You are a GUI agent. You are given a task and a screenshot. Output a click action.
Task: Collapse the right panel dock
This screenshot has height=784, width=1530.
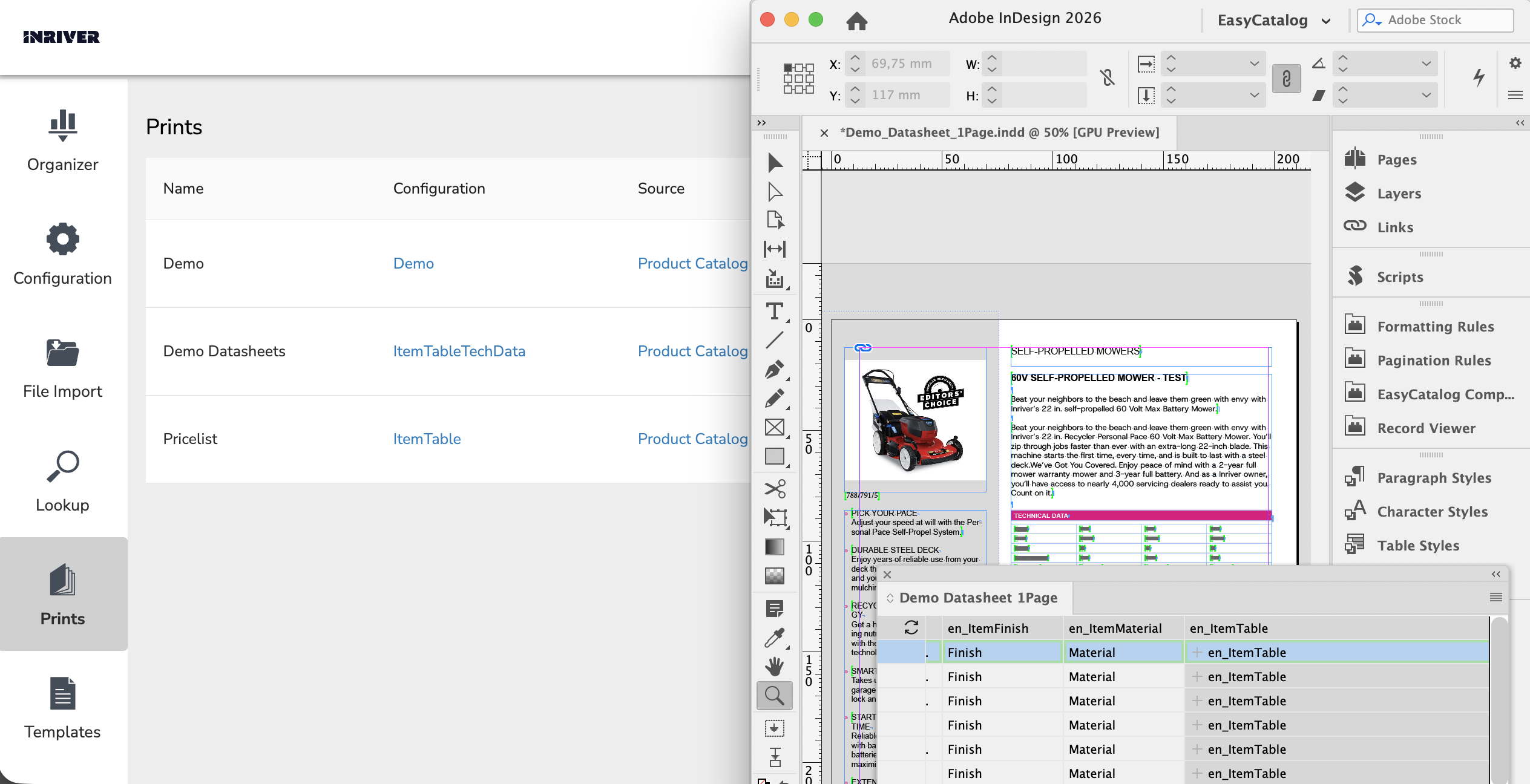[x=1520, y=123]
